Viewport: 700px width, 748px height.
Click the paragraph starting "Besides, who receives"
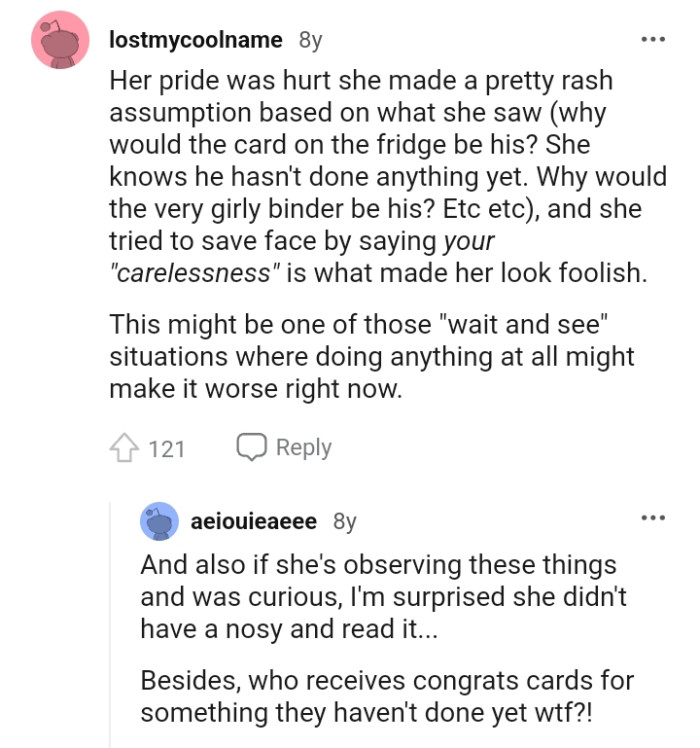pos(387,697)
